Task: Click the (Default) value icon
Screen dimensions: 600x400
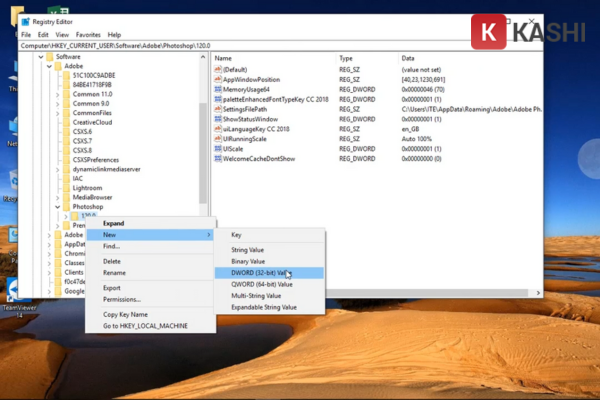Action: click(218, 69)
